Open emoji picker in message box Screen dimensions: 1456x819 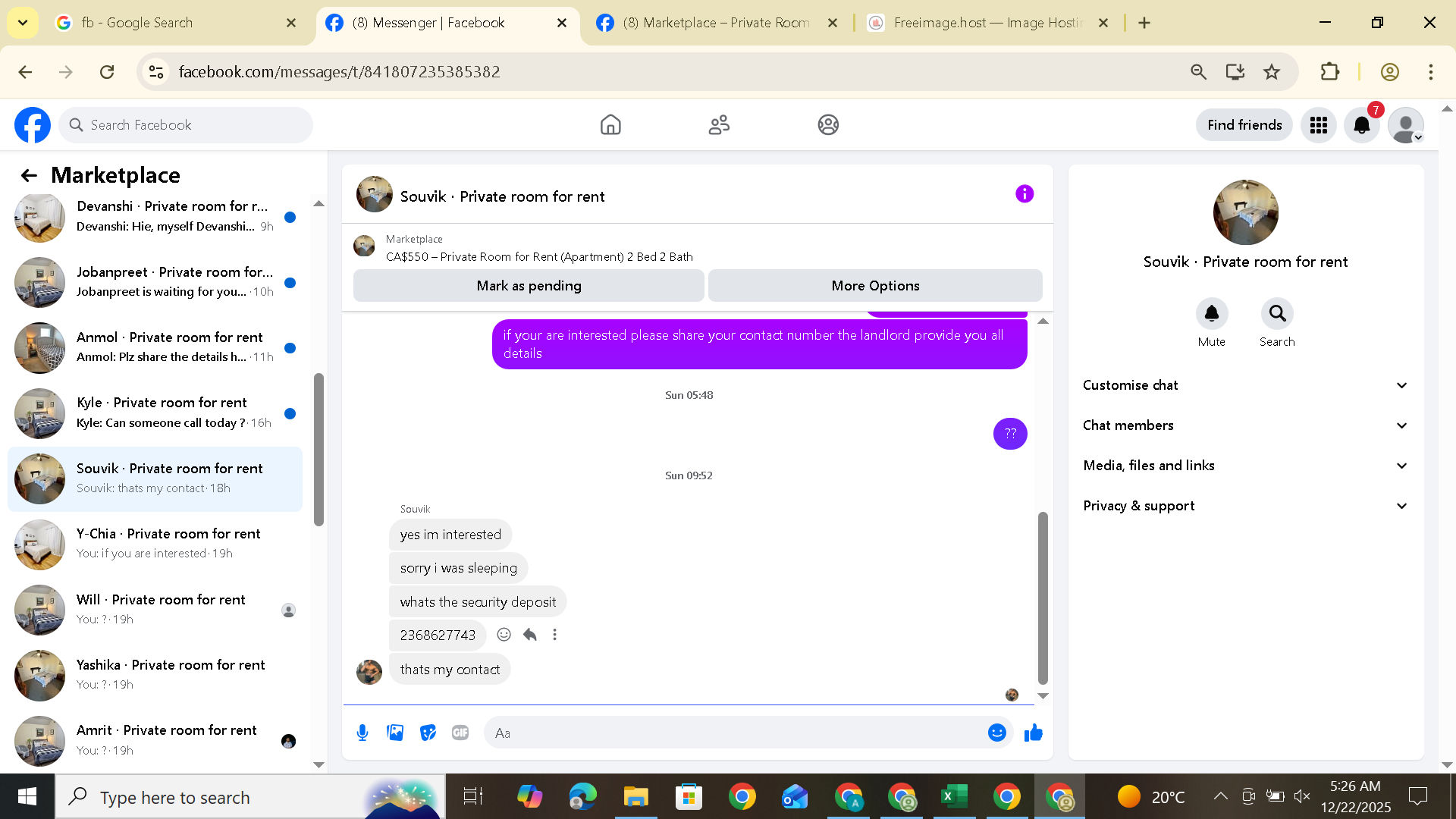click(x=996, y=733)
